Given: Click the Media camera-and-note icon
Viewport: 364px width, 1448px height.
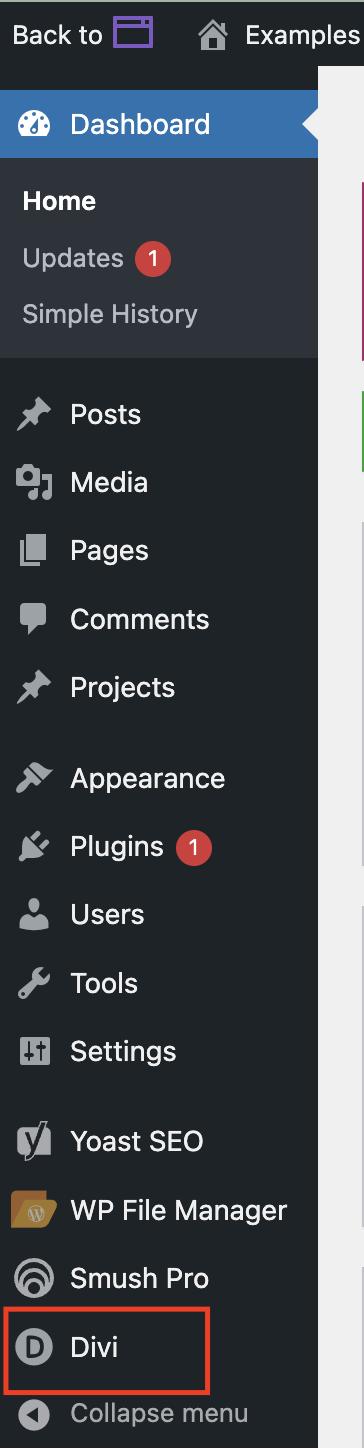Looking at the screenshot, I should pyautogui.click(x=34, y=482).
